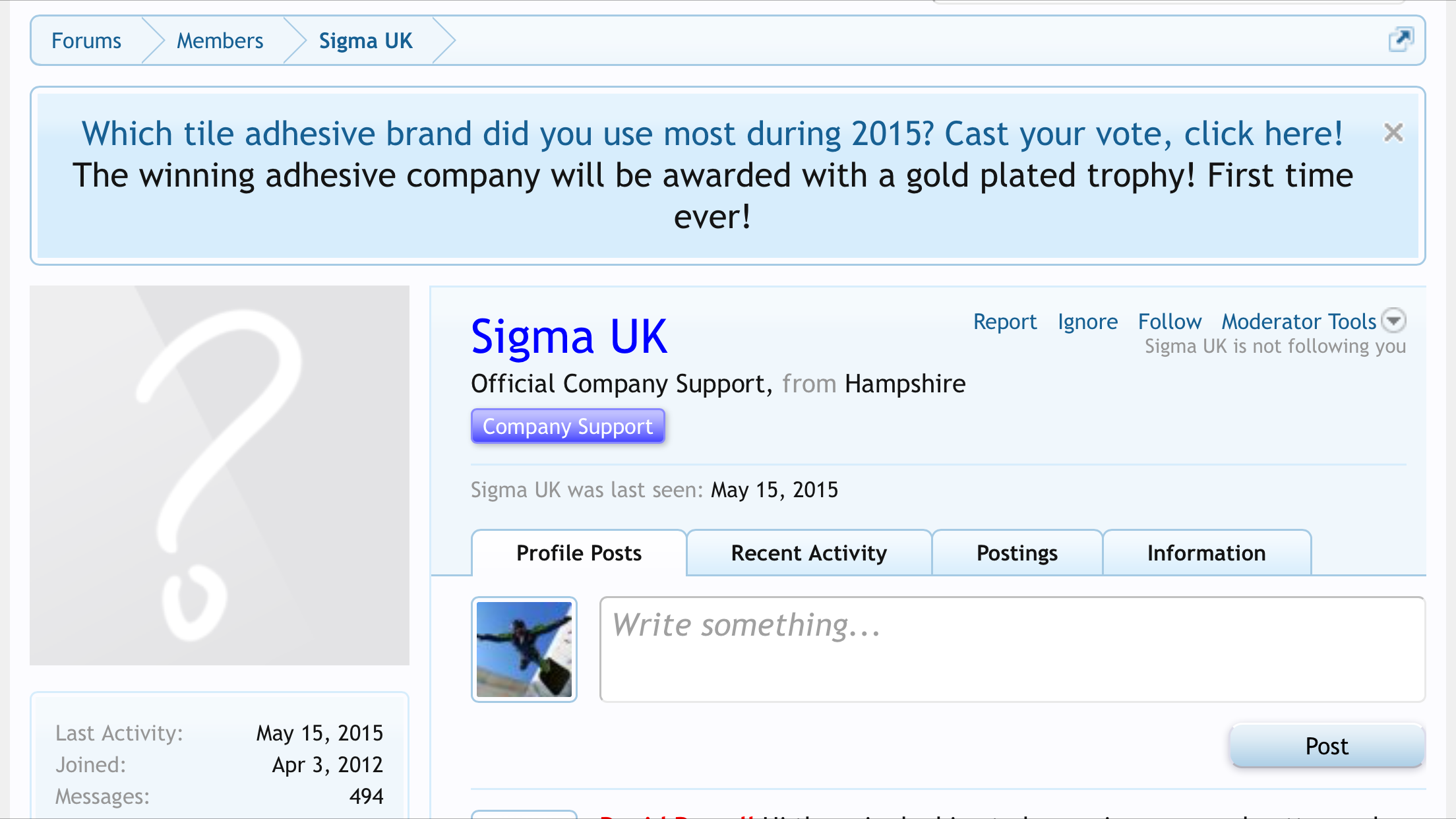
Task: Select the Profile Posts tab
Action: (579, 553)
